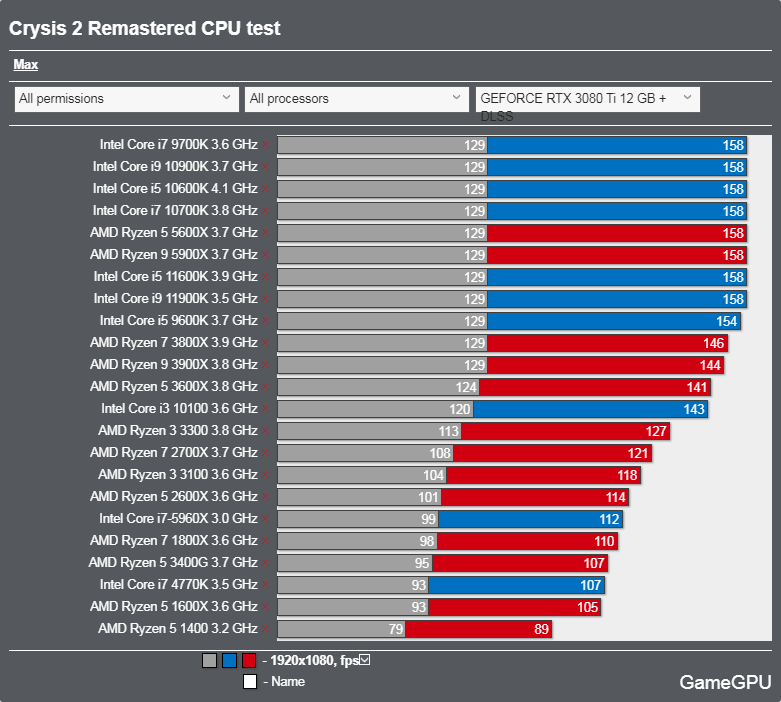Click red X next to Intel Core i3 10100

pos(265,409)
